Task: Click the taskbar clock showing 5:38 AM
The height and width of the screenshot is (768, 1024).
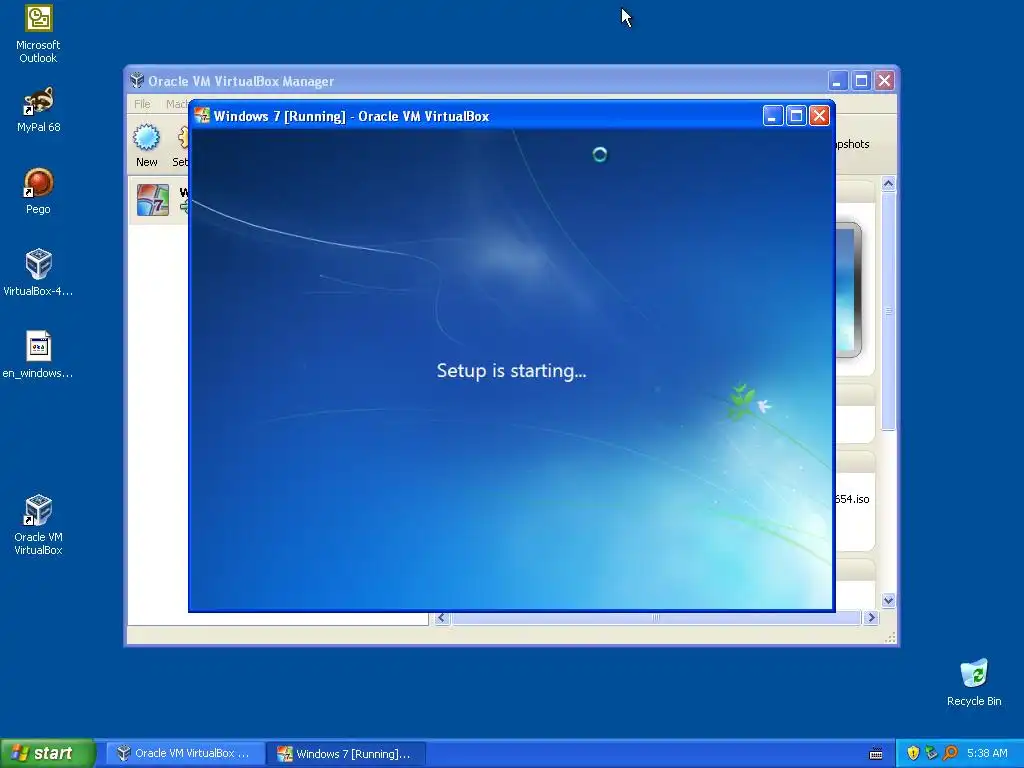Action: 987,753
